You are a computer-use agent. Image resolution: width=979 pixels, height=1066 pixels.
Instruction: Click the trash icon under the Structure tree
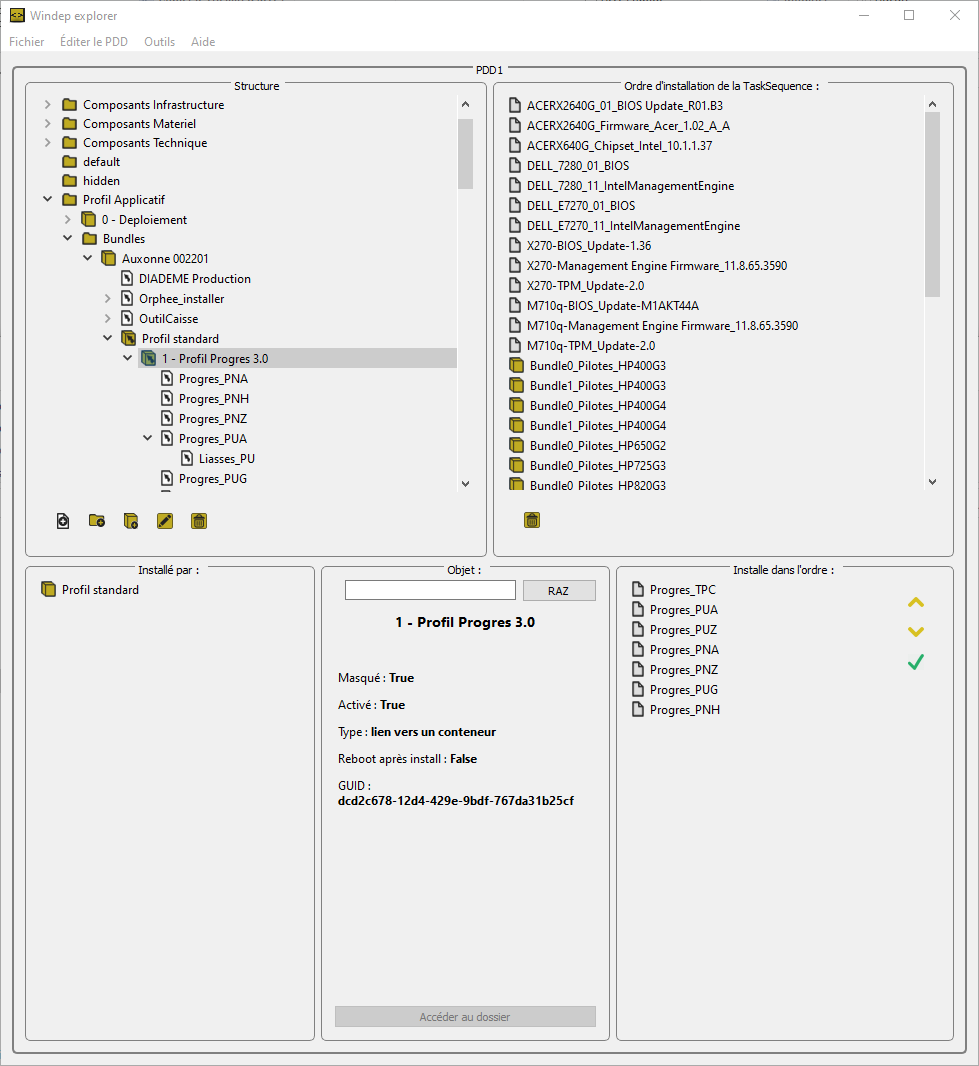coord(199,521)
